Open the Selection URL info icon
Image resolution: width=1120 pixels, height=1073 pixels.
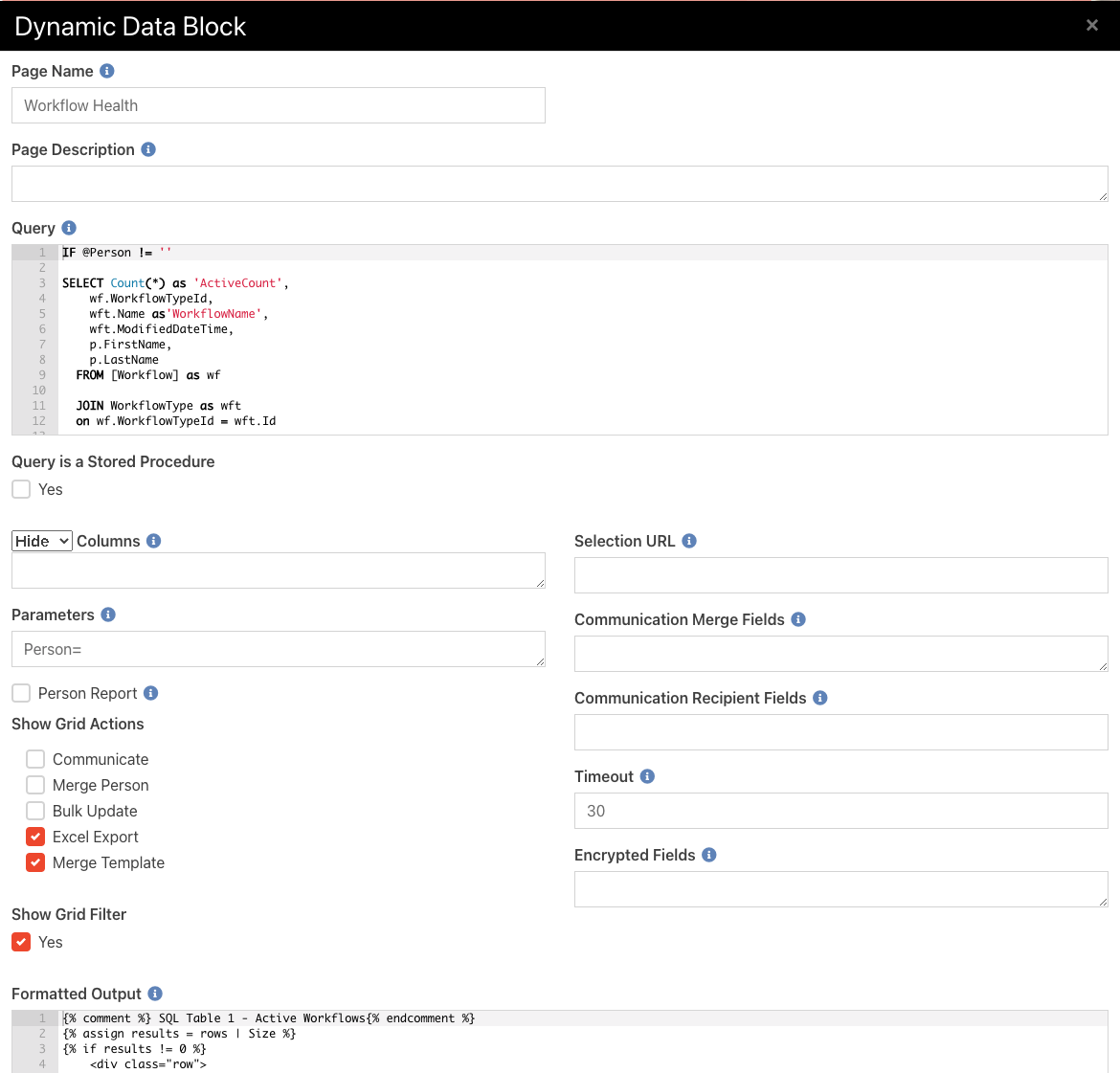[689, 541]
